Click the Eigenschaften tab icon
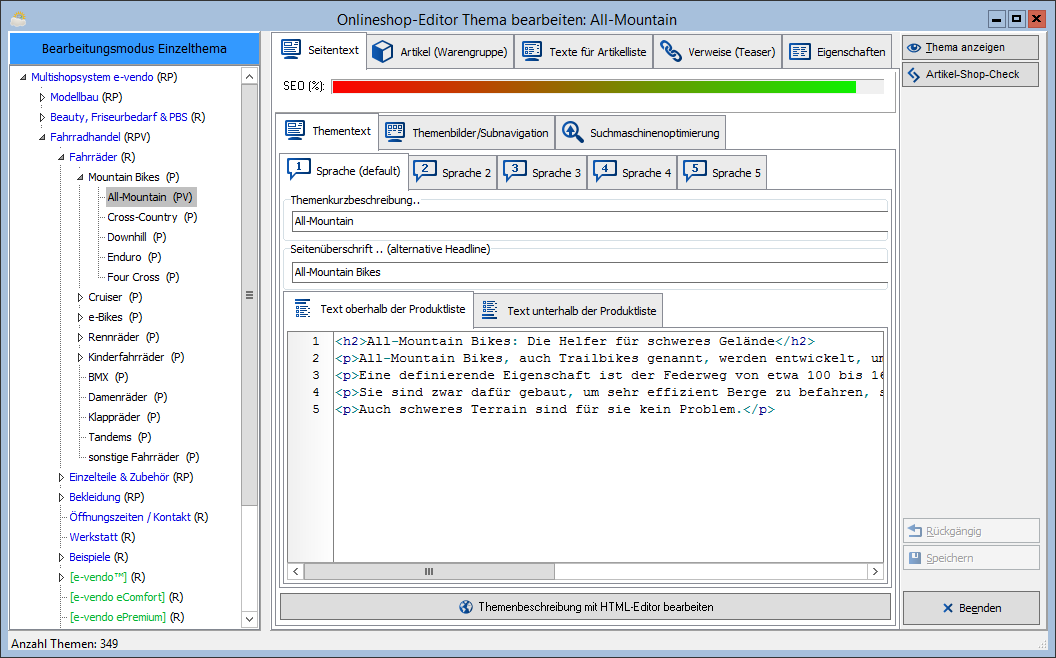1056x658 pixels. click(x=800, y=52)
